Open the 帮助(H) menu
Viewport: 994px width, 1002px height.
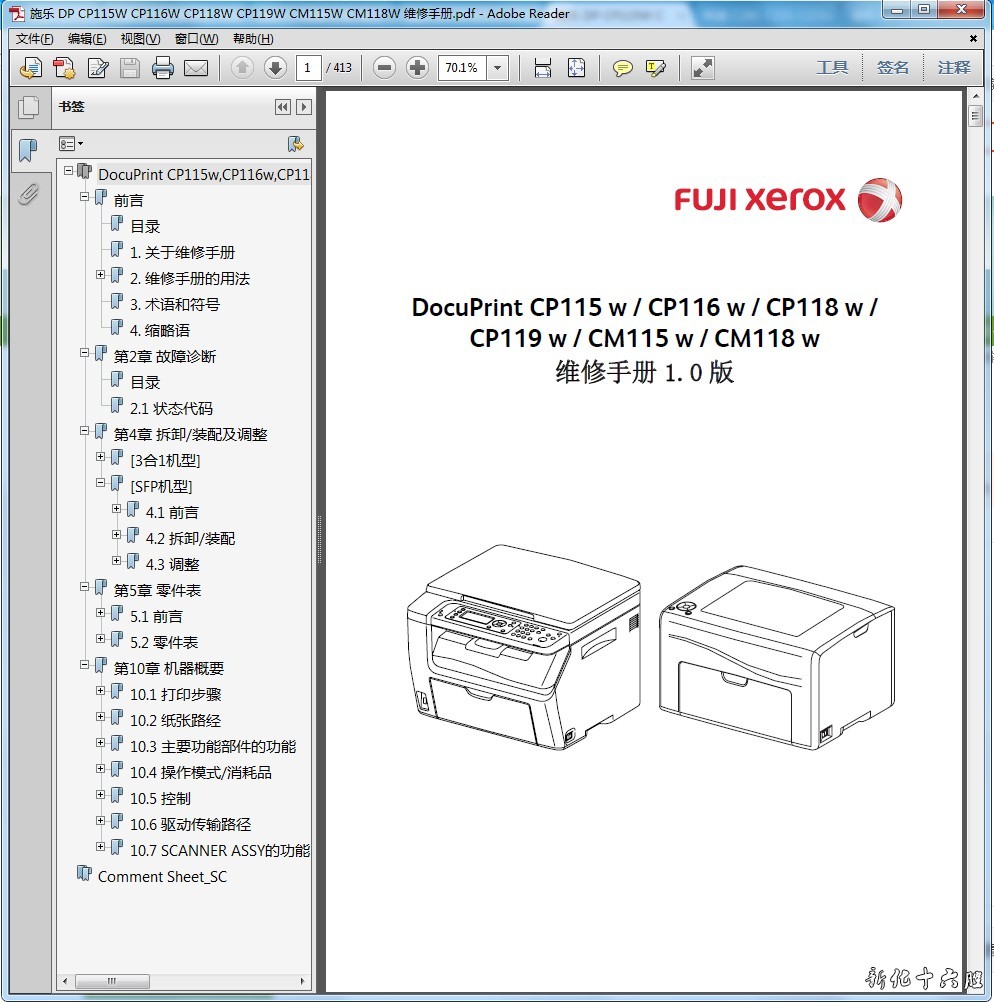coord(252,39)
